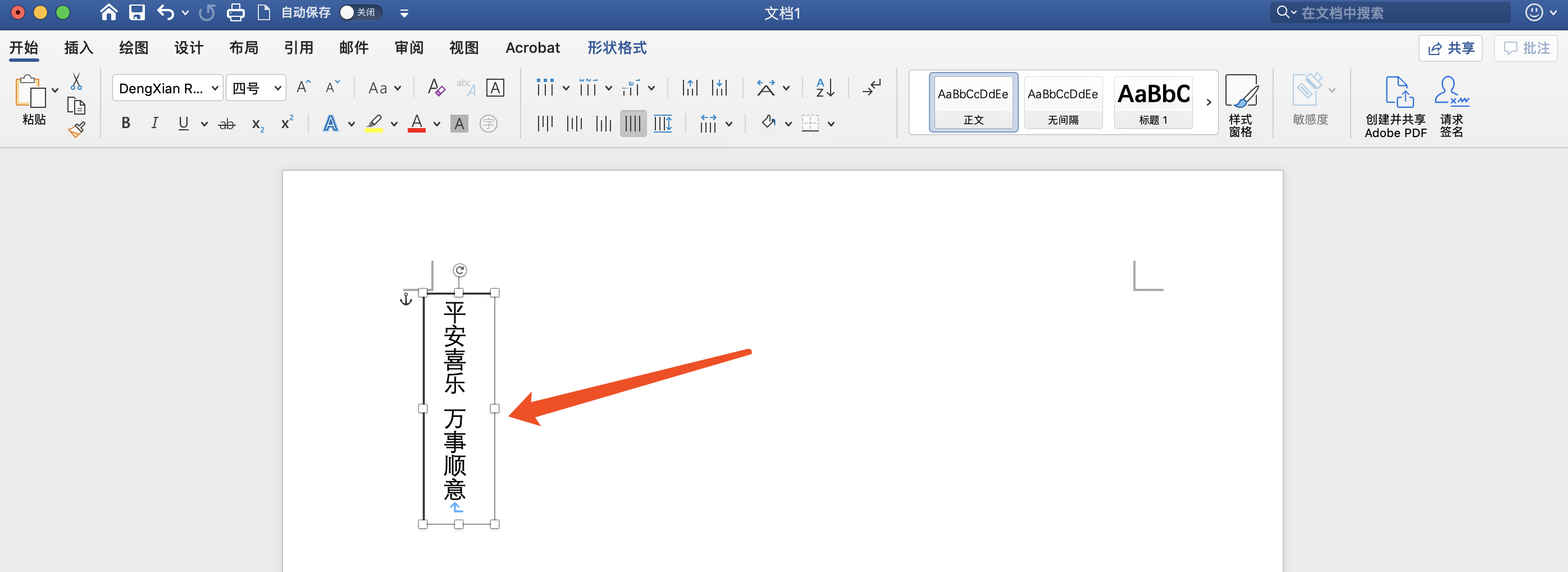This screenshot has height=572, width=1568.
Task: Select the 形状格式 tab
Action: [617, 48]
